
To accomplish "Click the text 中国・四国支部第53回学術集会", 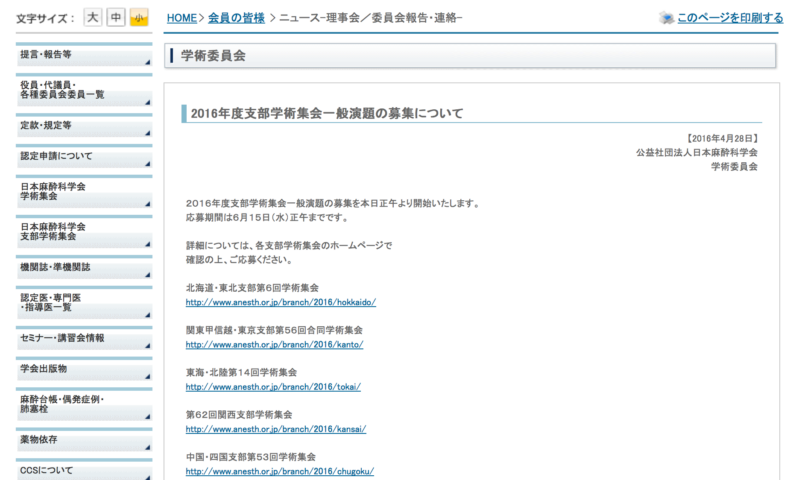I will 251,457.
